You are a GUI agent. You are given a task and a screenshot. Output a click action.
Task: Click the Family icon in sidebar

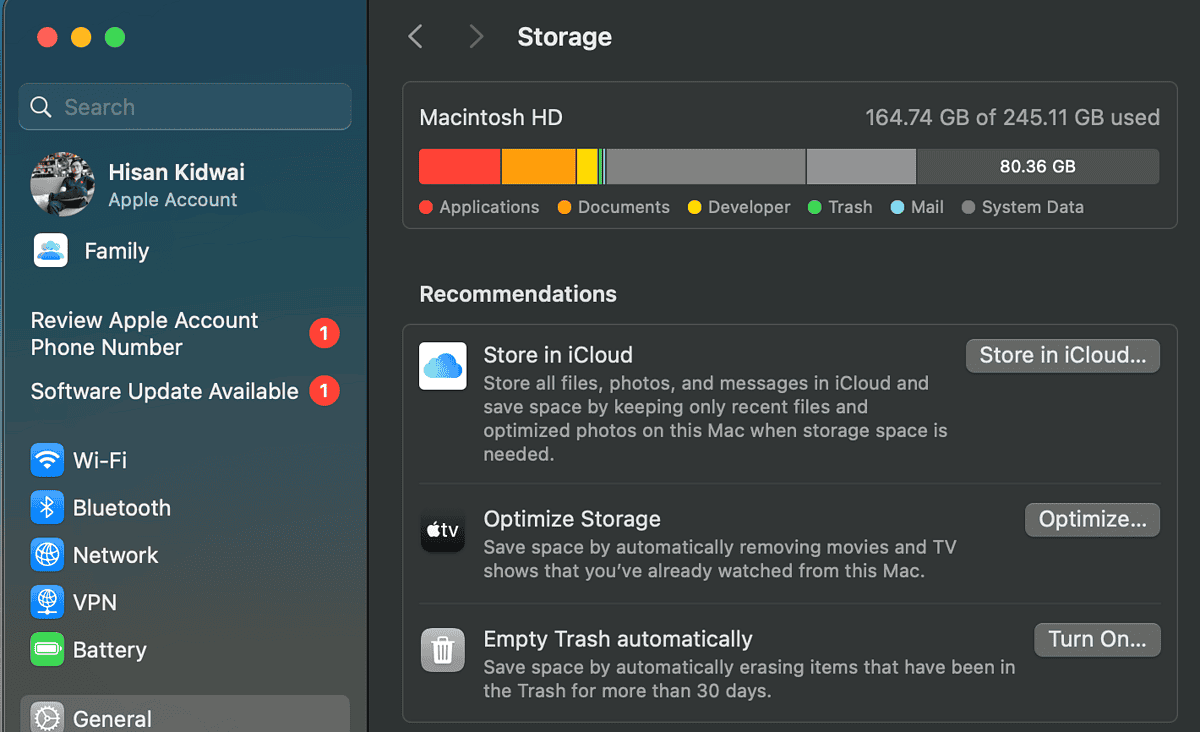pyautogui.click(x=50, y=251)
